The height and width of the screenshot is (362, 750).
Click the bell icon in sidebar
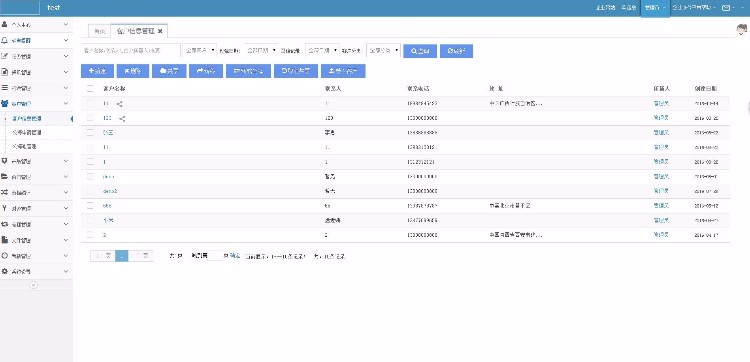click(x=5, y=41)
